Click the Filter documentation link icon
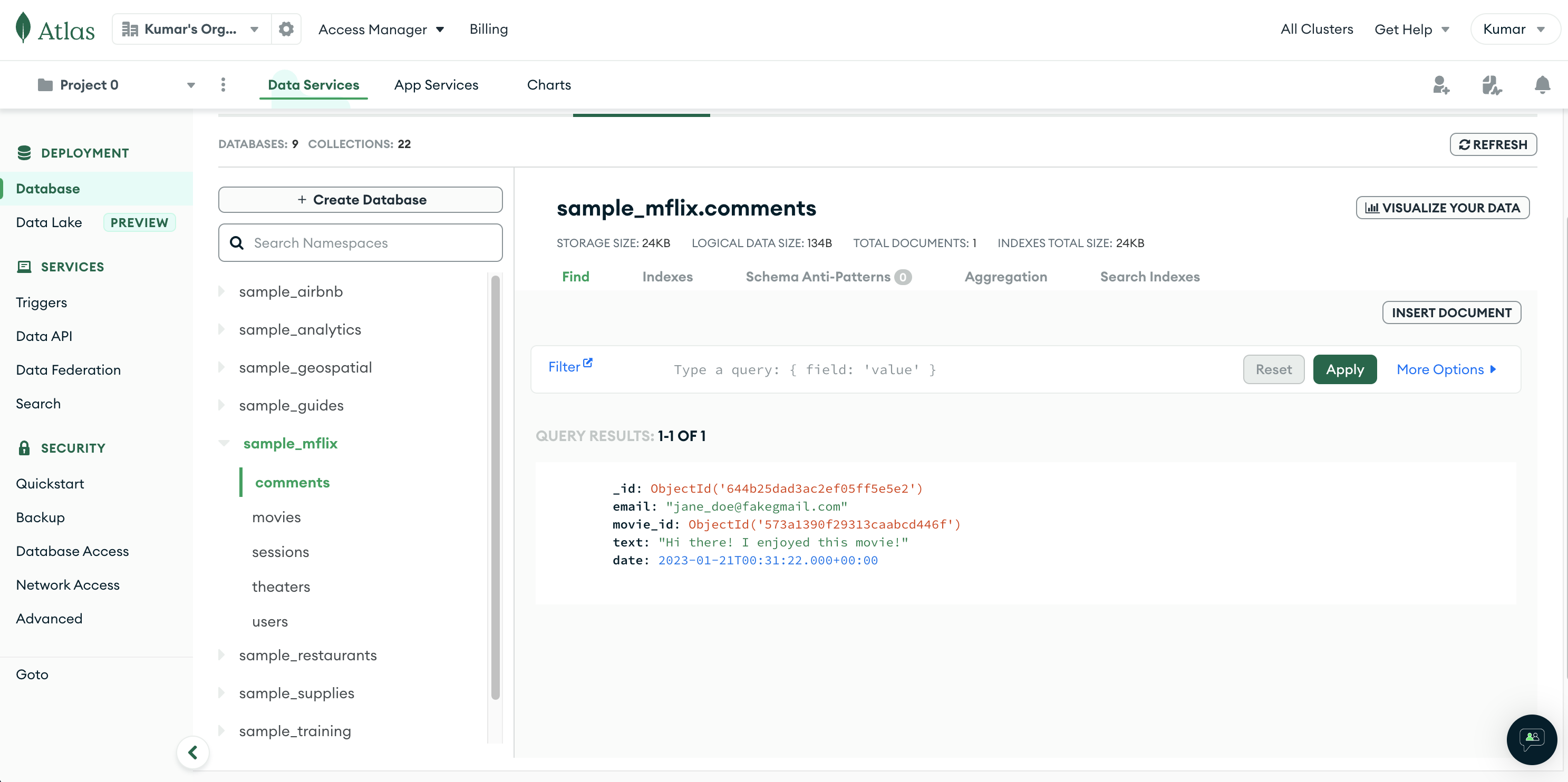This screenshot has height=782, width=1568. (587, 363)
